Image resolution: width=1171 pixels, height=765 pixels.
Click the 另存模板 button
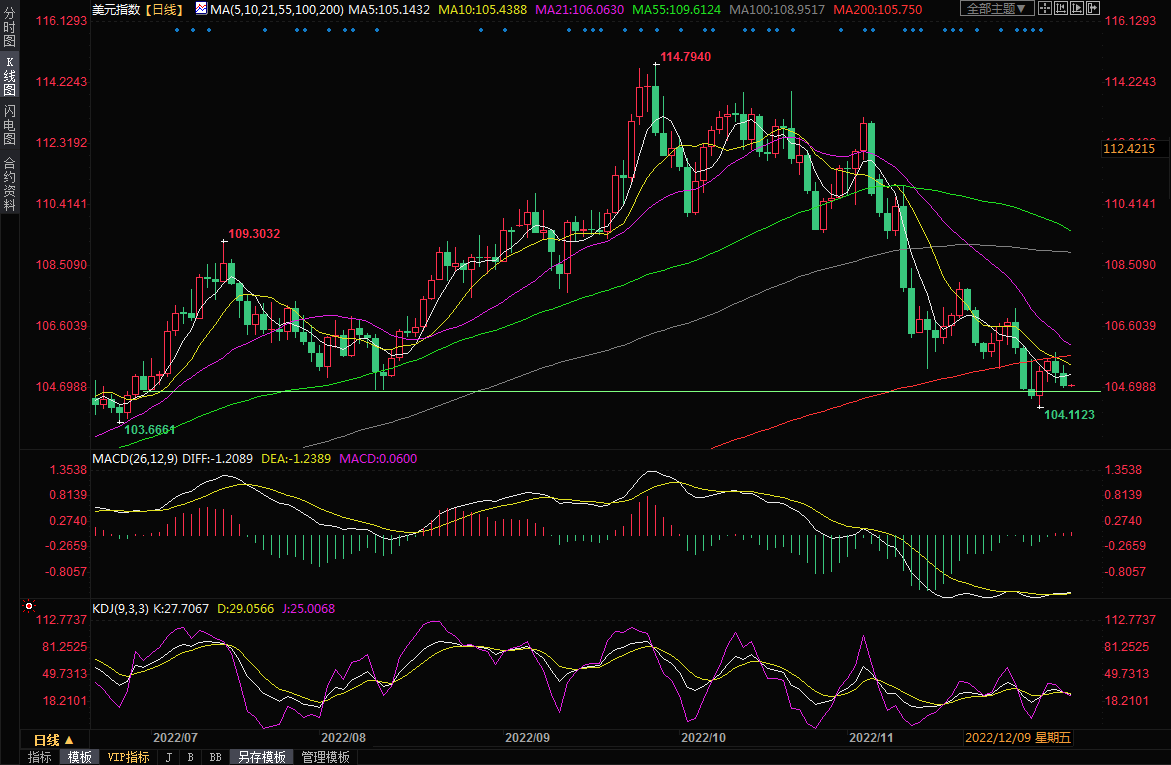(261, 757)
